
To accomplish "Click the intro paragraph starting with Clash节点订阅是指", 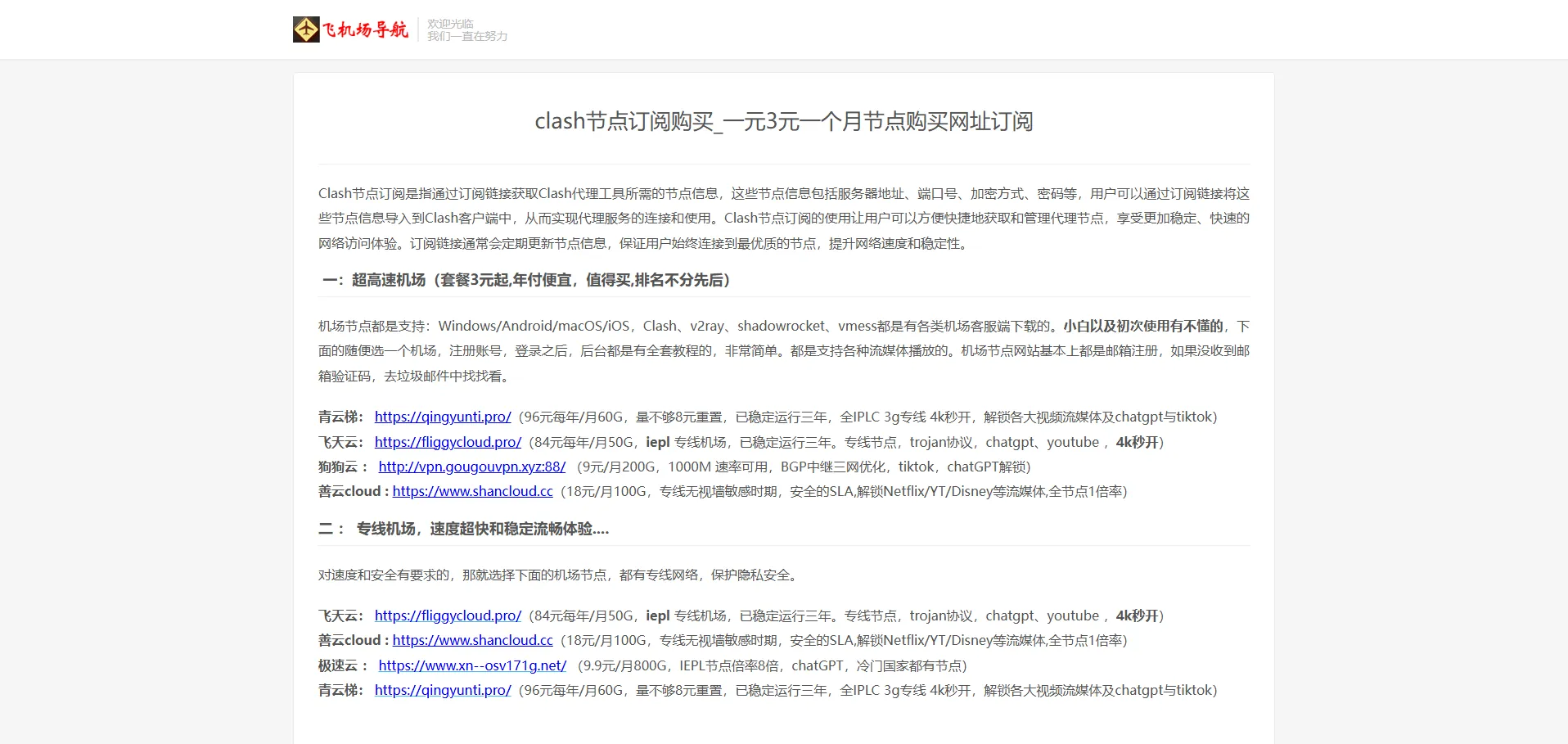I will pyautogui.click(x=783, y=219).
